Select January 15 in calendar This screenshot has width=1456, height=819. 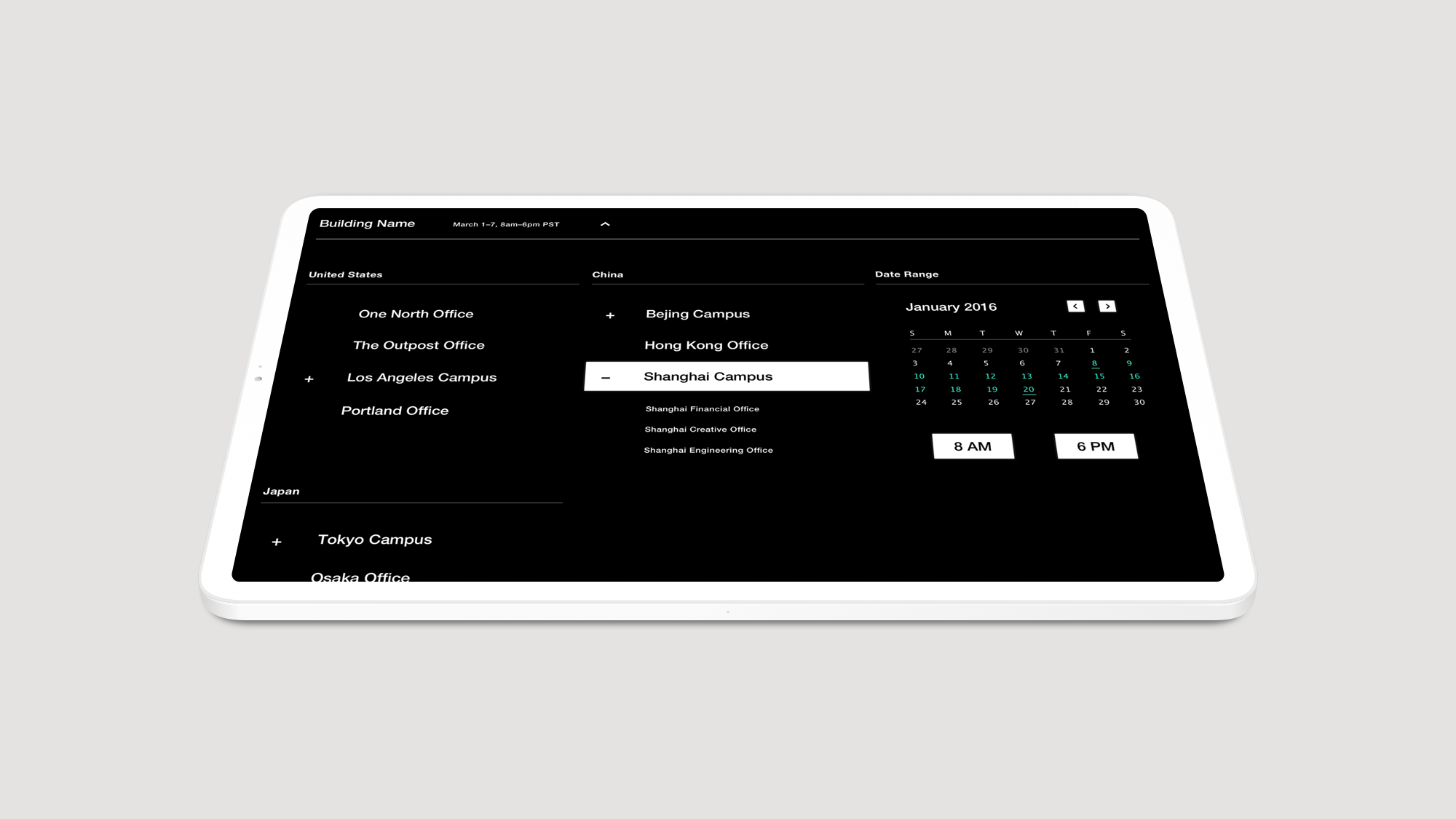(1099, 376)
